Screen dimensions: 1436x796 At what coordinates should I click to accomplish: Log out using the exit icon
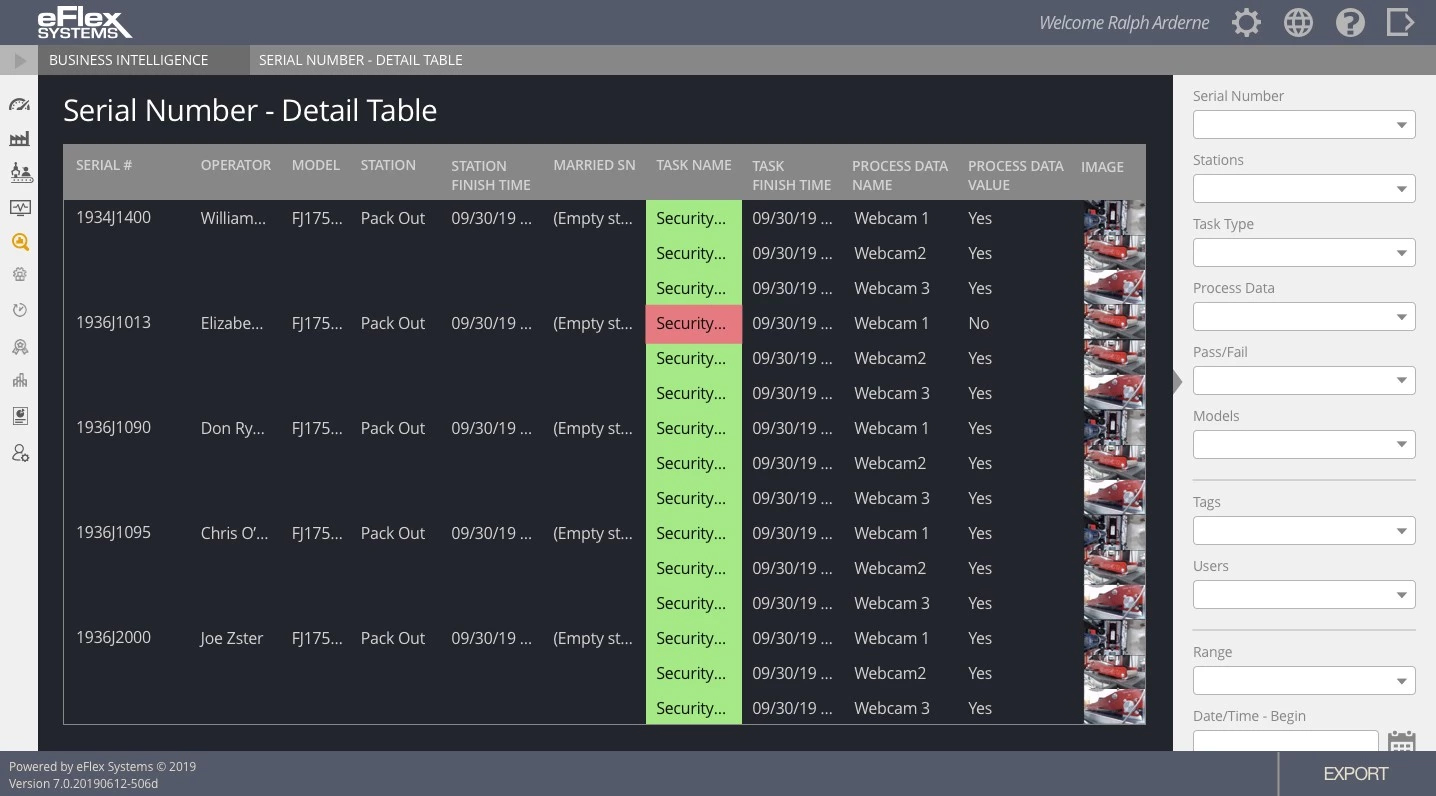(1400, 22)
